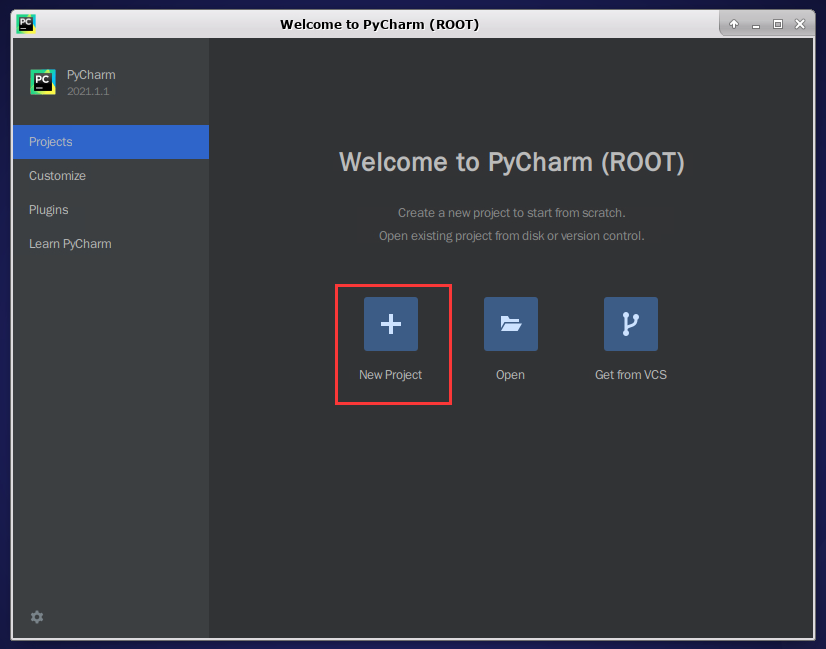Close the PyCharm welcome window
This screenshot has width=826, height=649.
800,24
